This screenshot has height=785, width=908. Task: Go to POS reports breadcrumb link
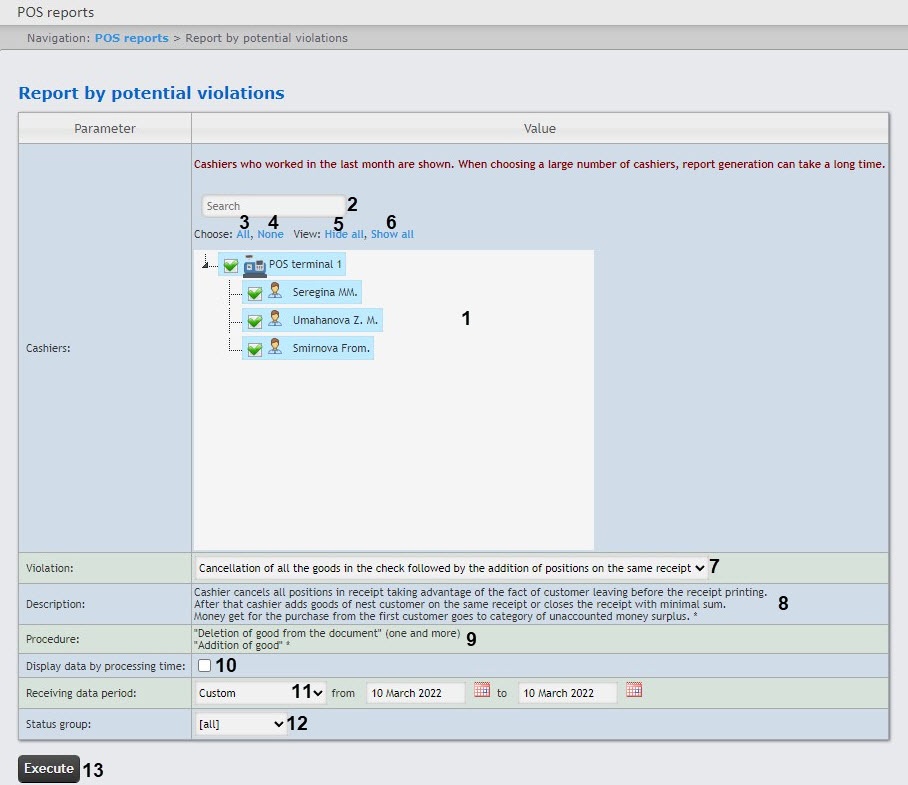pyautogui.click(x=131, y=38)
